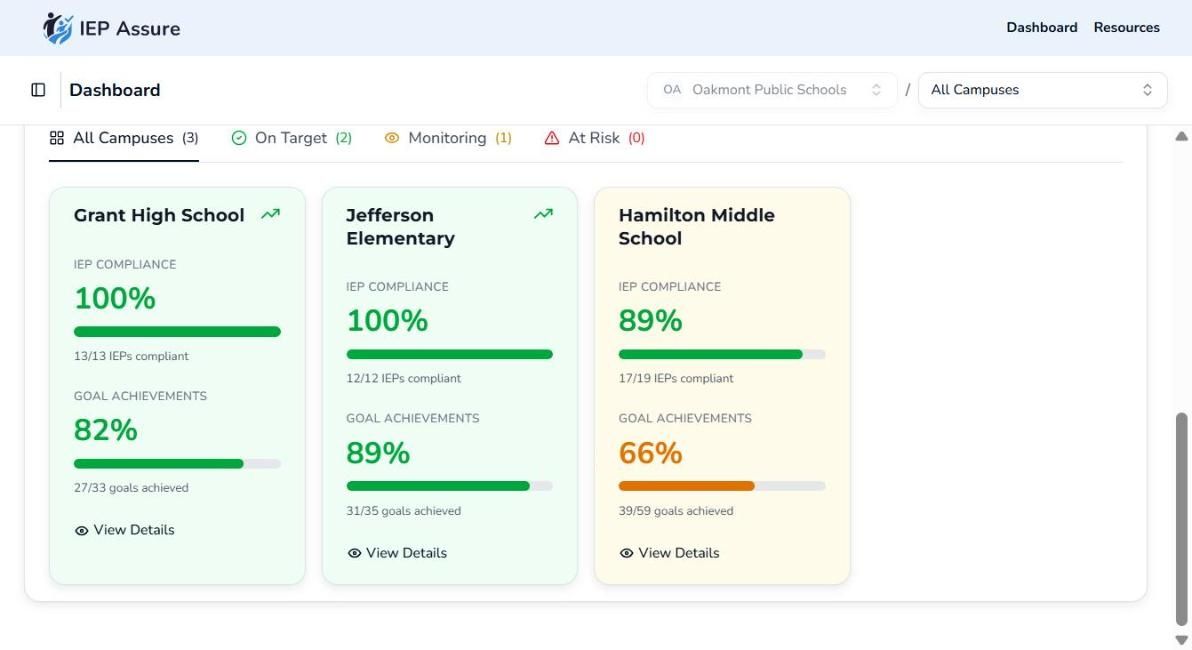Click the Grant High School card title
The image size is (1192, 650).
pyautogui.click(x=159, y=215)
